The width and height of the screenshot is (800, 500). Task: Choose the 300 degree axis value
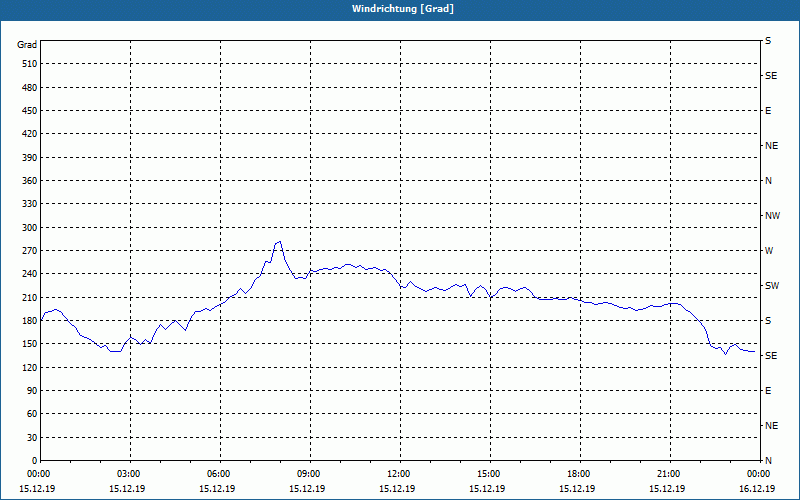(30, 228)
